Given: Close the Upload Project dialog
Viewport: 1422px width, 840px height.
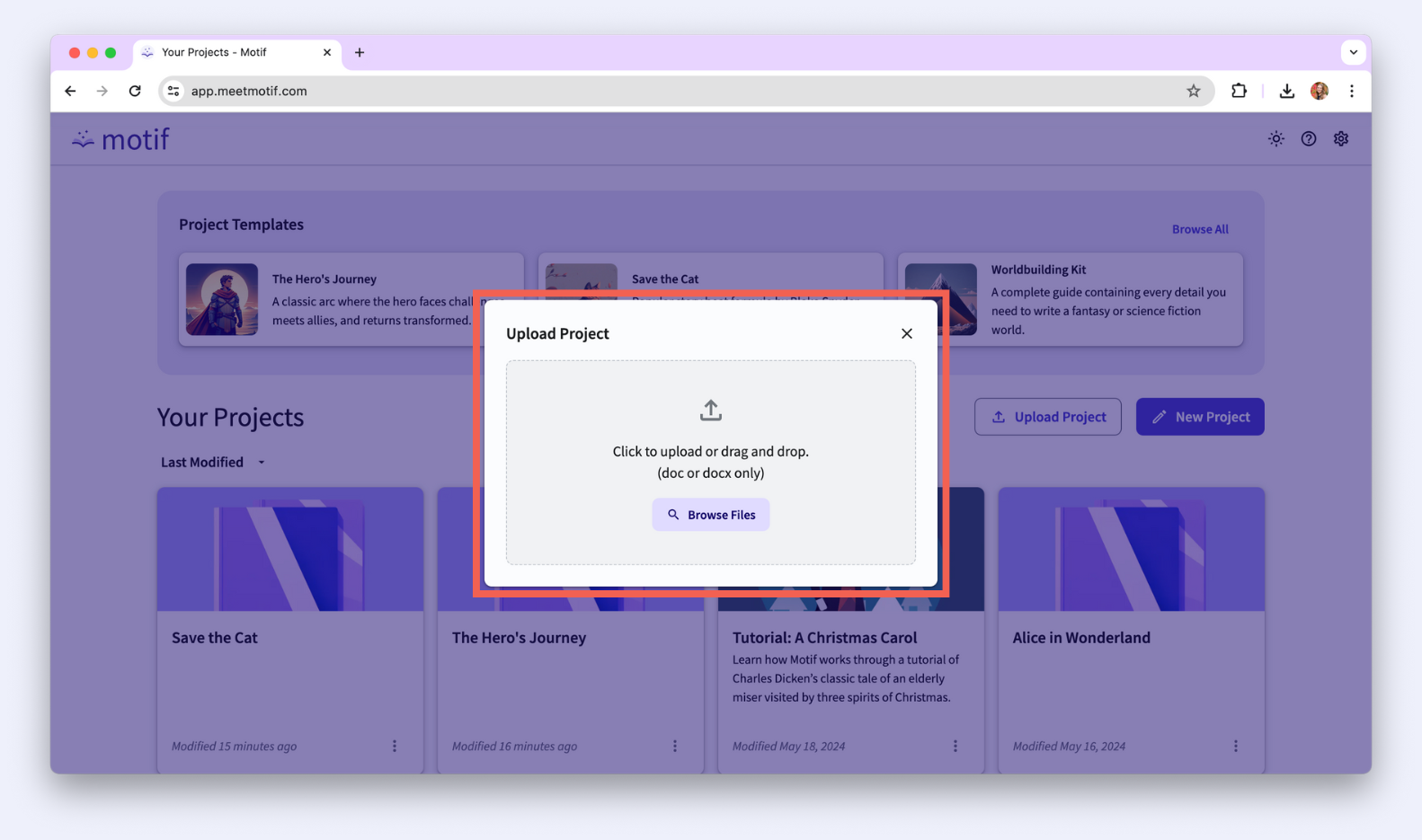Looking at the screenshot, I should [x=906, y=333].
